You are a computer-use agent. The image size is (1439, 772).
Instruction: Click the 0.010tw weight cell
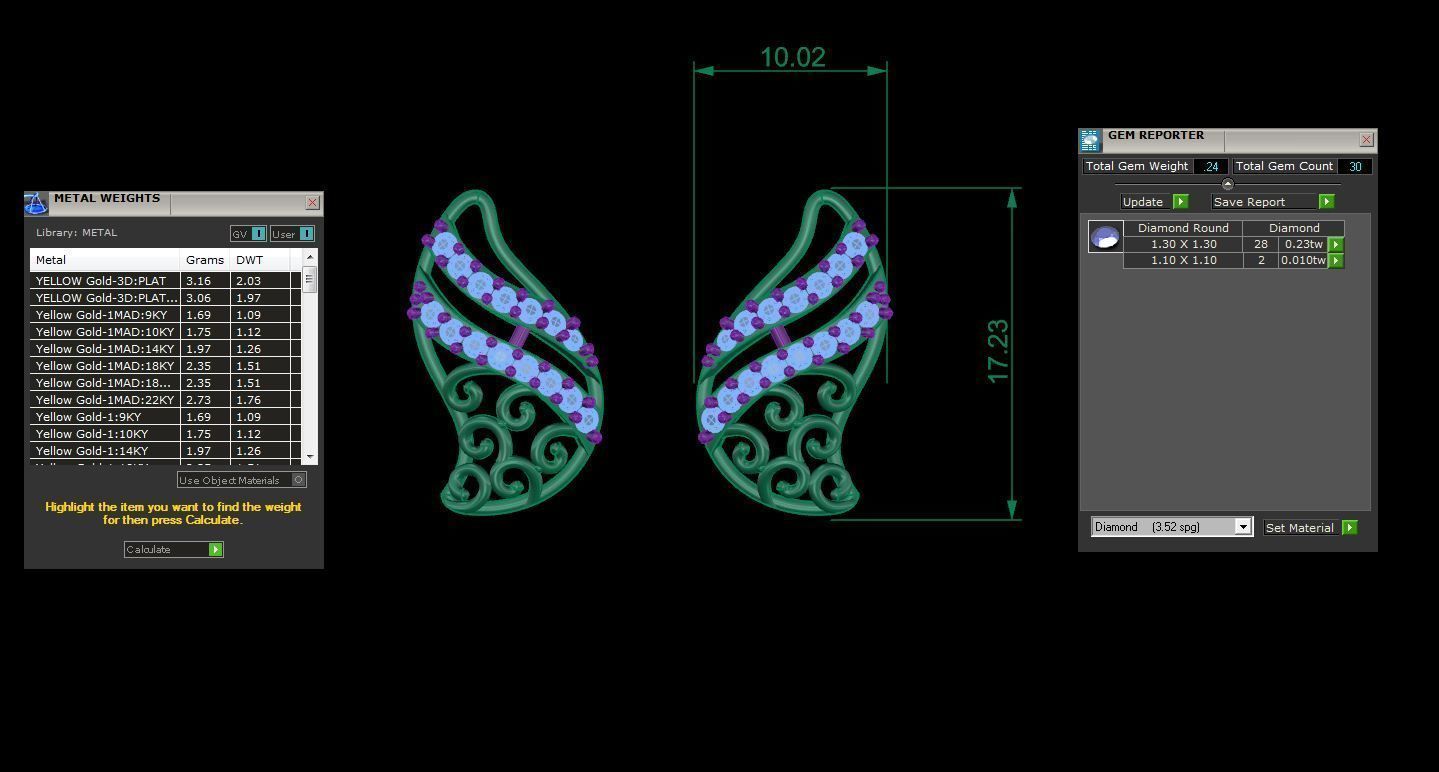1303,260
